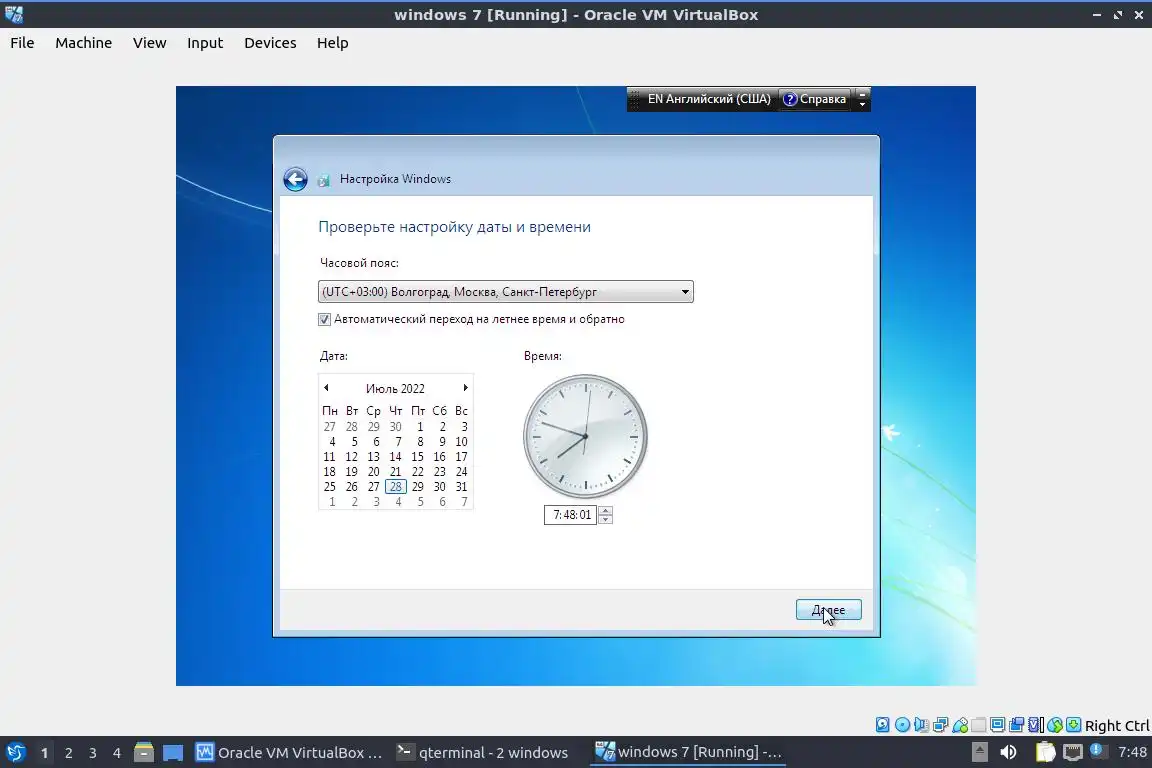Viewport: 1152px width, 768px height.
Task: Select day 10 in the calendar
Action: 461,442
